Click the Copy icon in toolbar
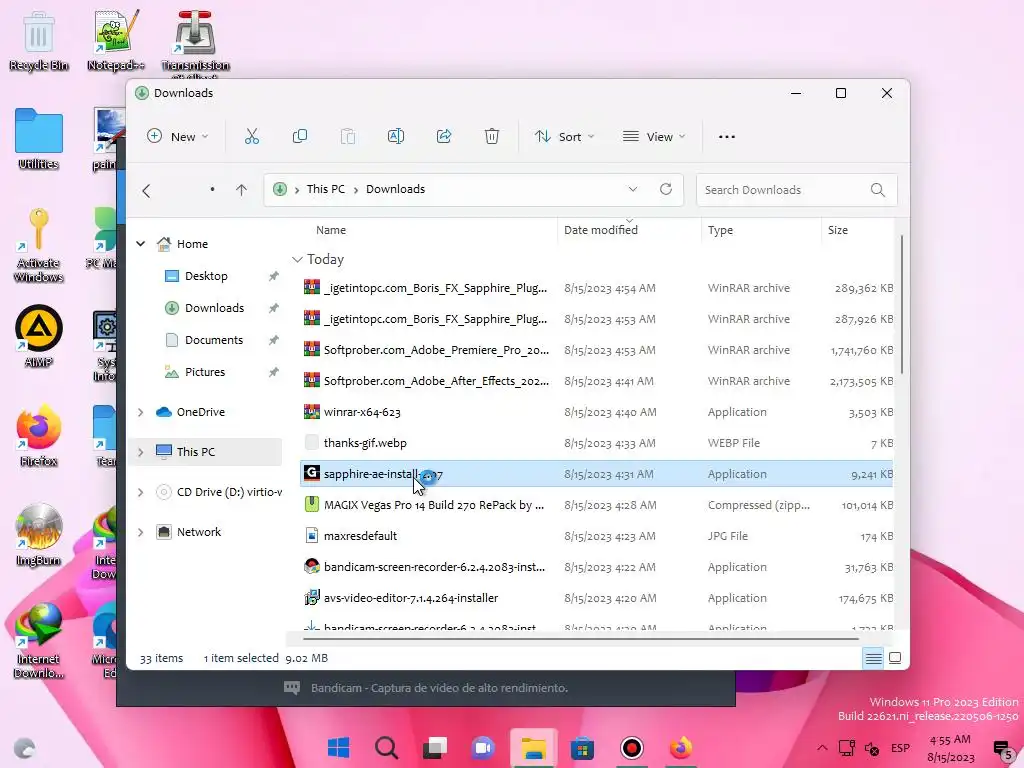This screenshot has height=768, width=1024. pyautogui.click(x=300, y=136)
